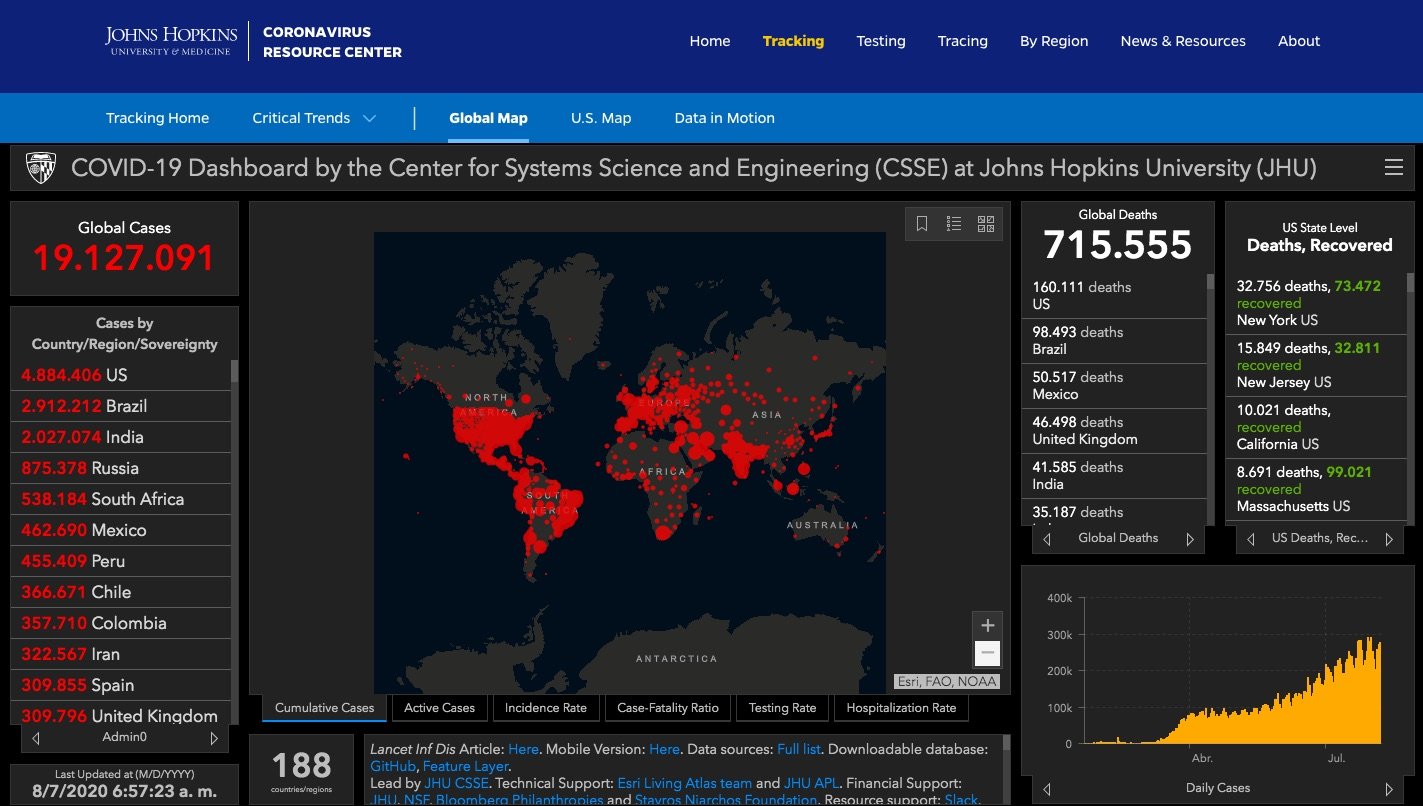Select US in cases by country list
The height and width of the screenshot is (806, 1423).
tap(121, 375)
